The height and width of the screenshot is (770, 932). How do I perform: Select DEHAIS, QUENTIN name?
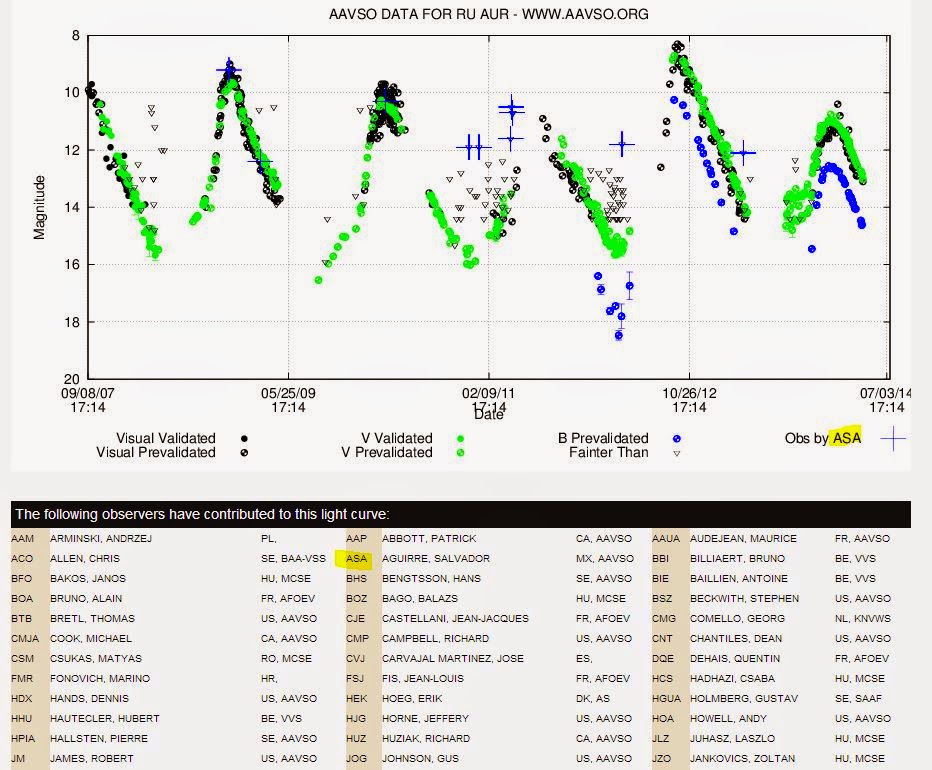click(735, 659)
